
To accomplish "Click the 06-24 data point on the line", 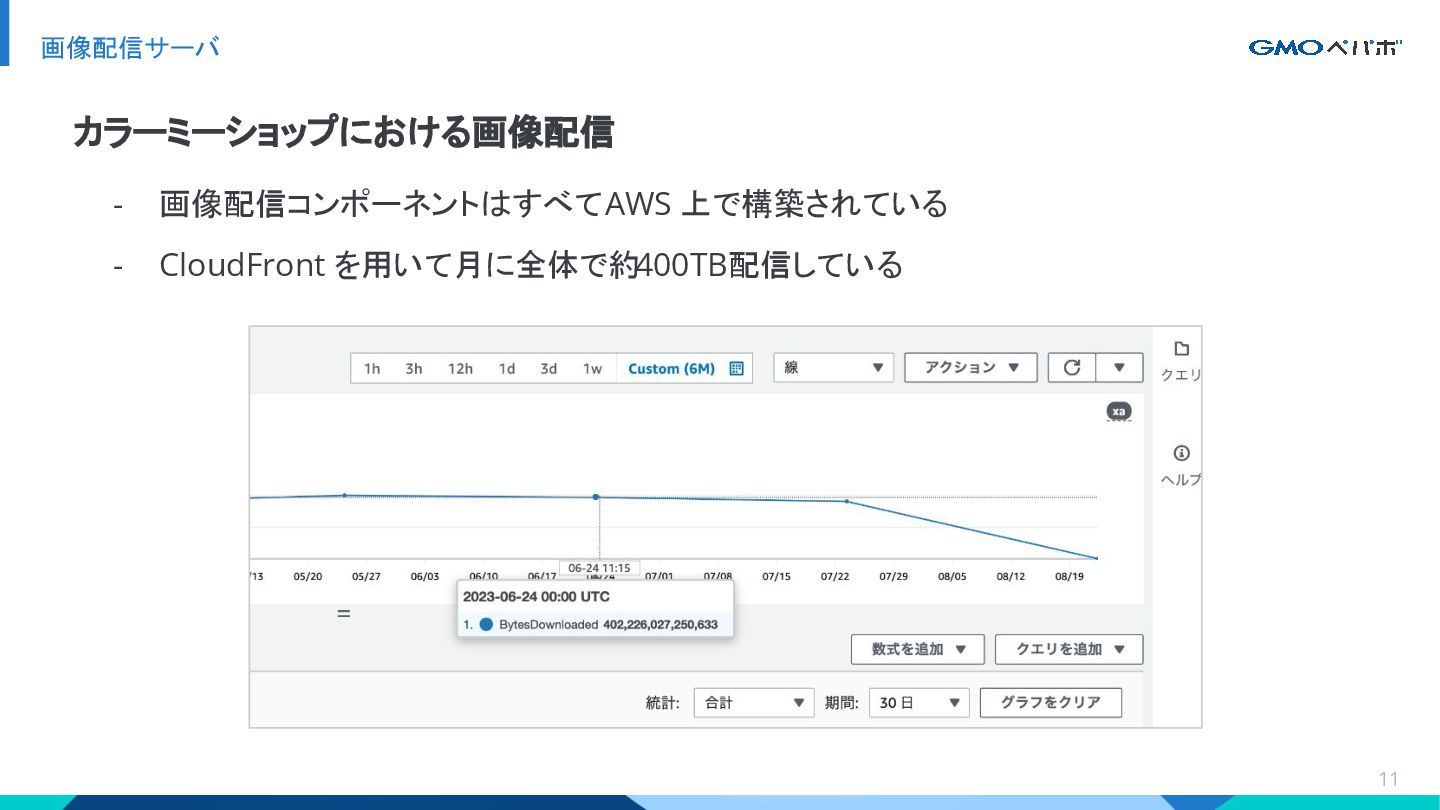I will coord(596,497).
